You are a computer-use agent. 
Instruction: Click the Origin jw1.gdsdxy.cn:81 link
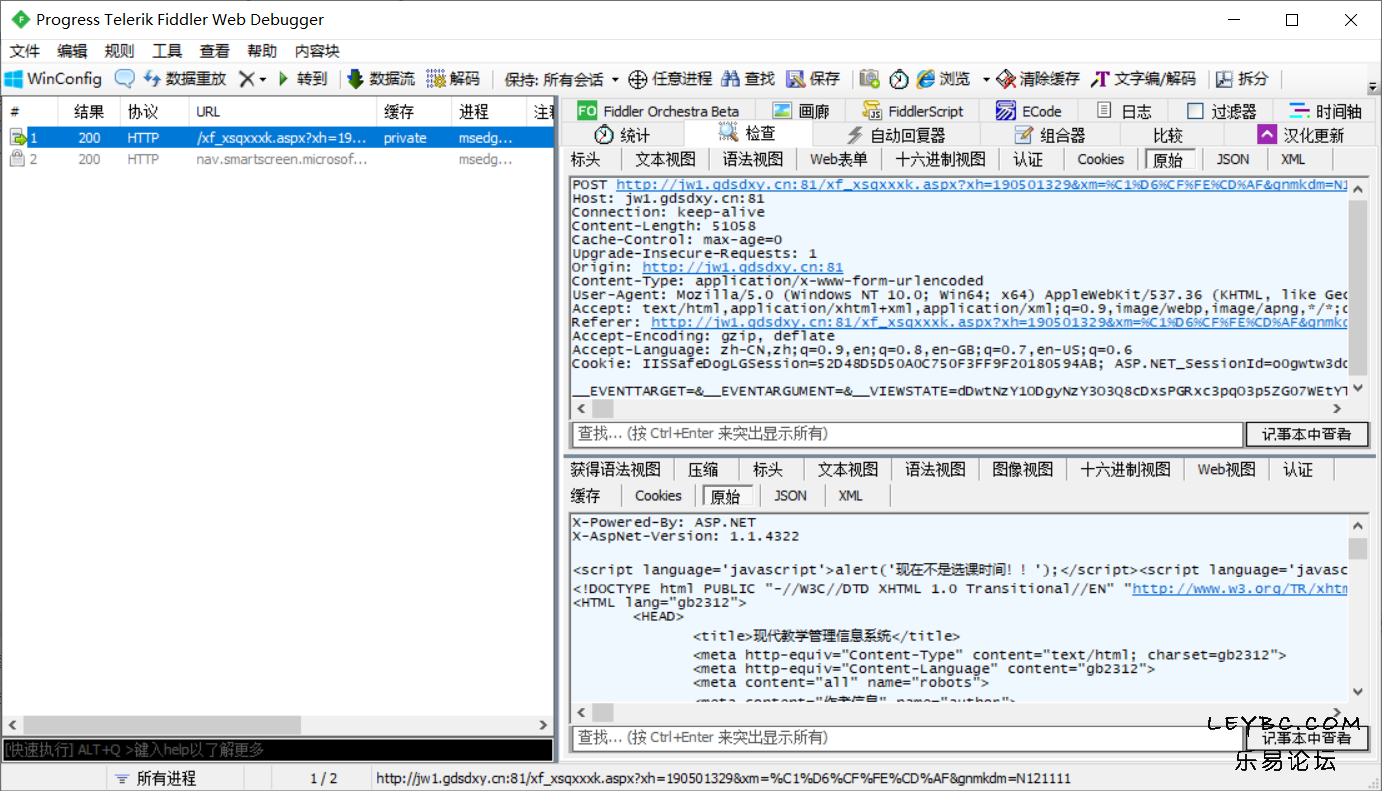coord(743,268)
